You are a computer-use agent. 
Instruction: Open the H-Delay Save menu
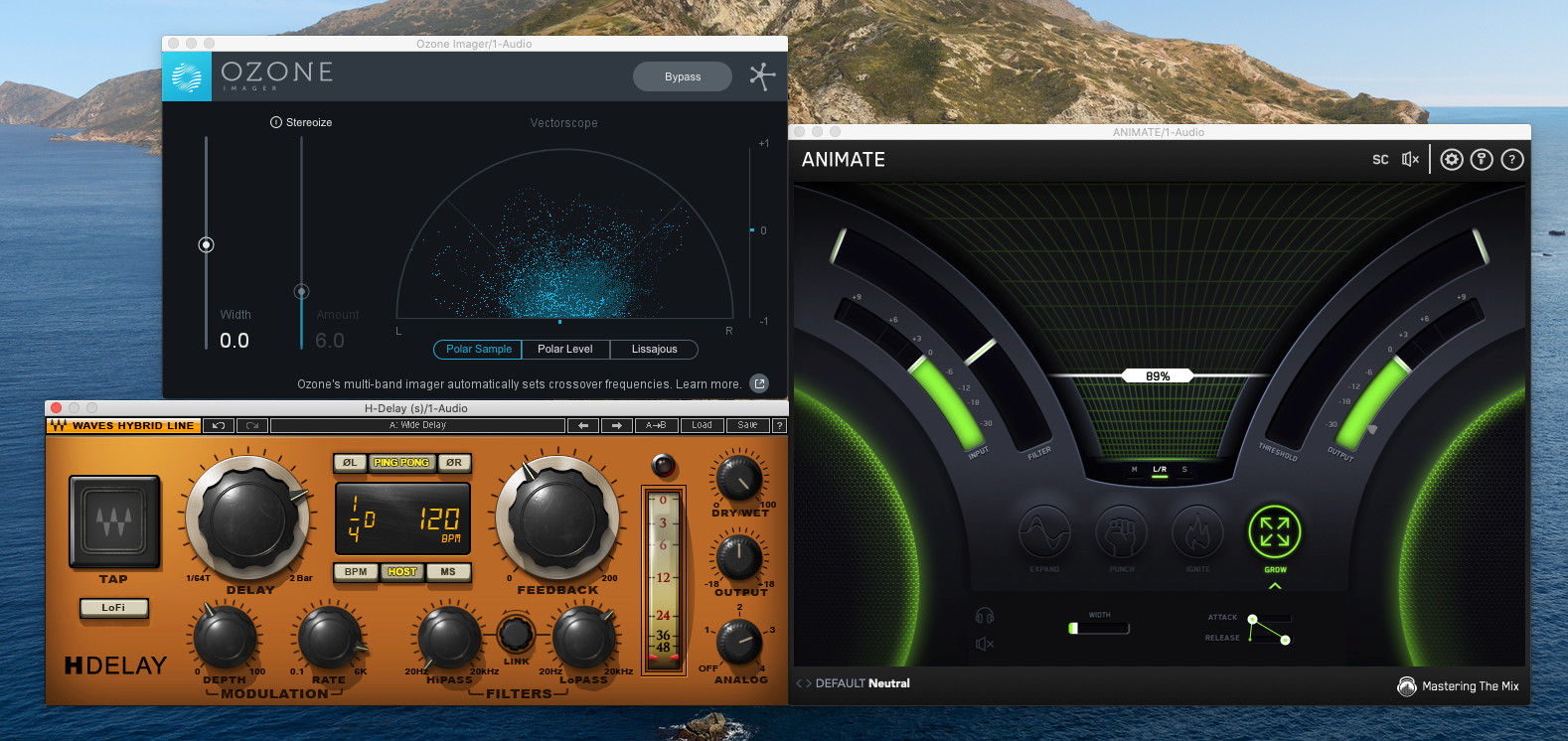pos(747,425)
